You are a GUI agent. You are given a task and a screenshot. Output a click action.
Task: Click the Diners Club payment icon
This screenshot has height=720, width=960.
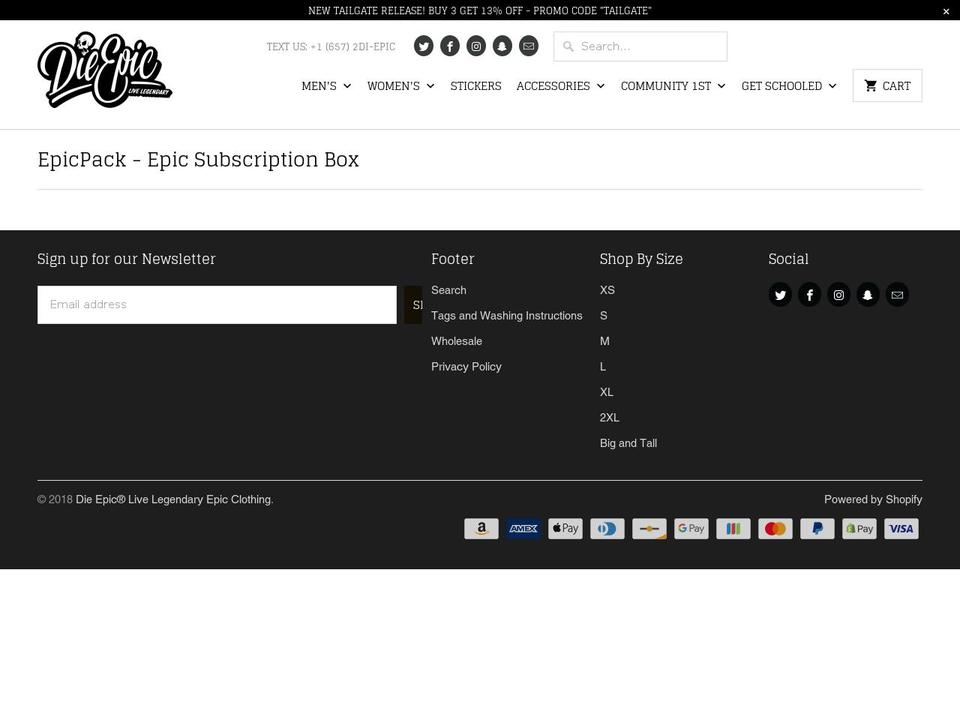[x=607, y=529]
